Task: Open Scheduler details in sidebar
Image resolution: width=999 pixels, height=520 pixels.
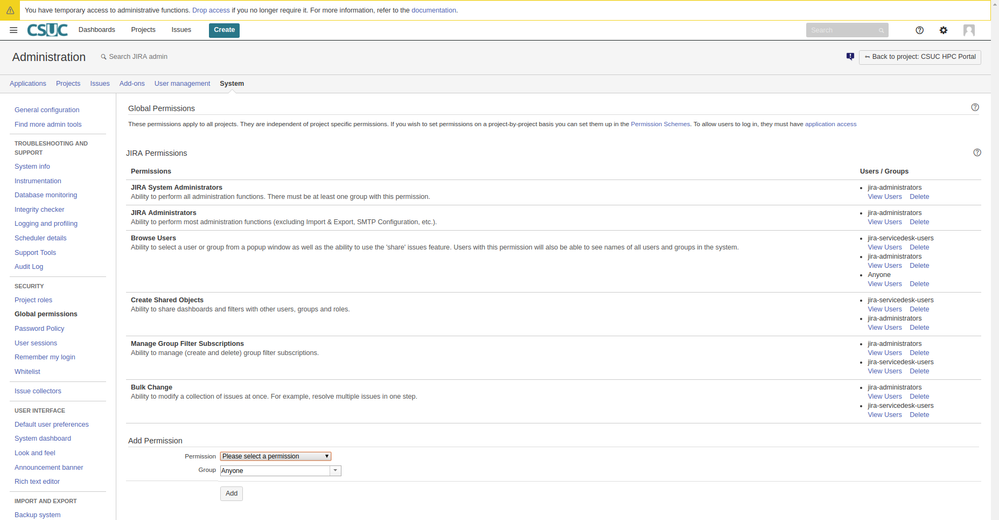Action: point(41,238)
